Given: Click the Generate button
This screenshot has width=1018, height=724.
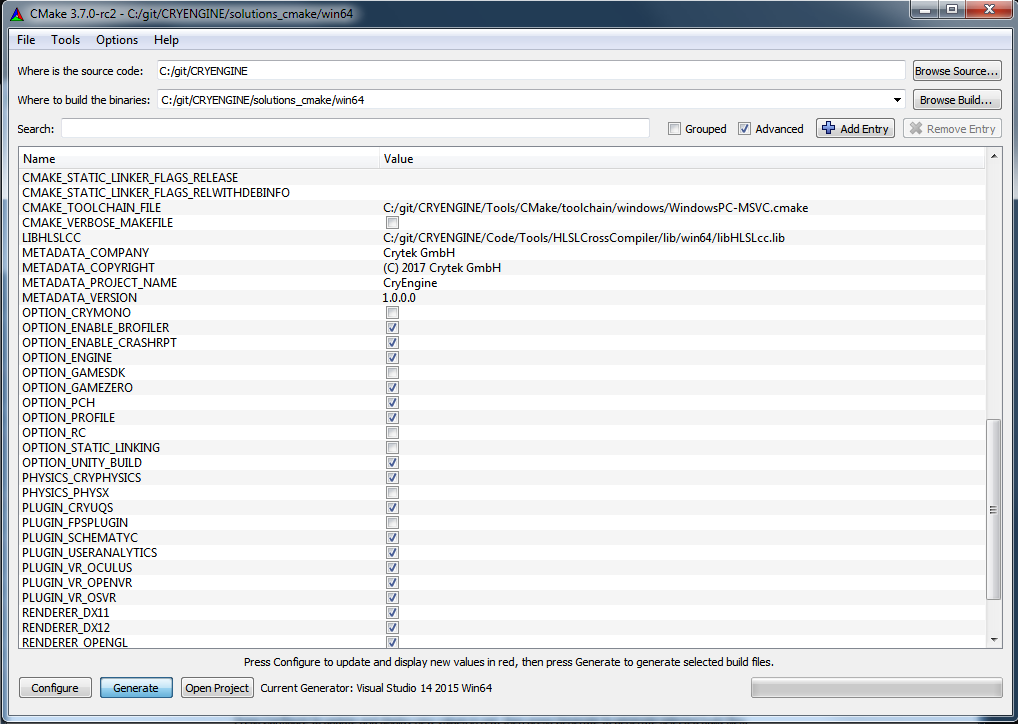Looking at the screenshot, I should (136, 688).
